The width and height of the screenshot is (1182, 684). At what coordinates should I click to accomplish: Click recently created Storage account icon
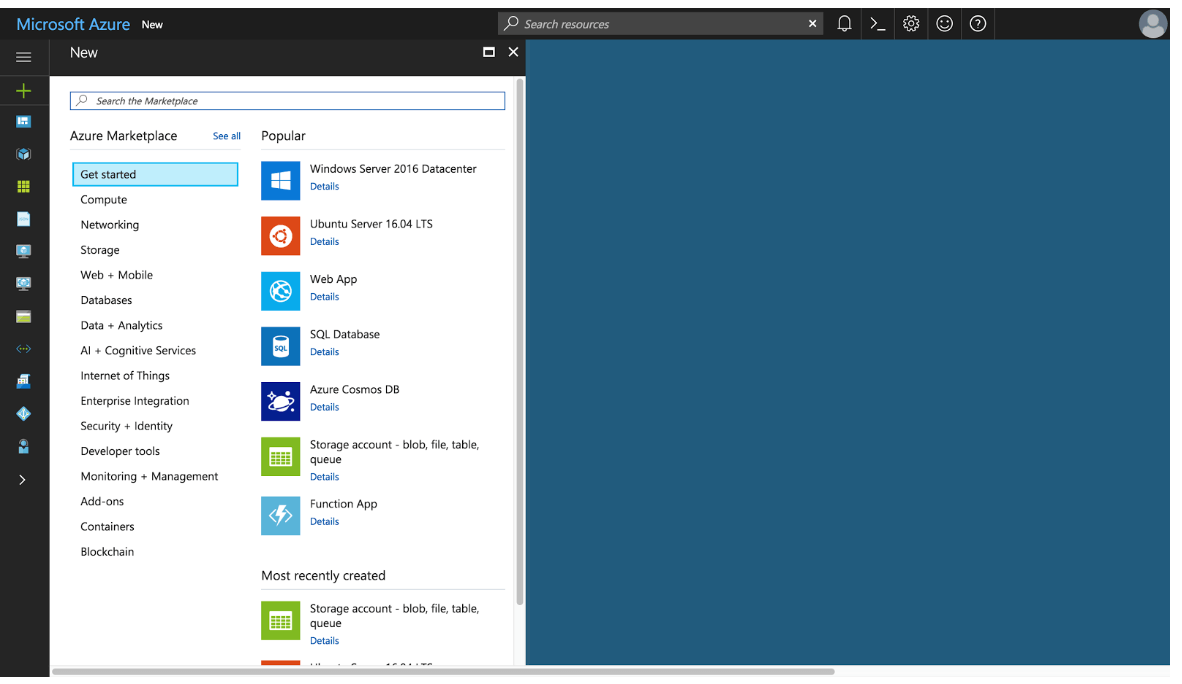pos(280,620)
